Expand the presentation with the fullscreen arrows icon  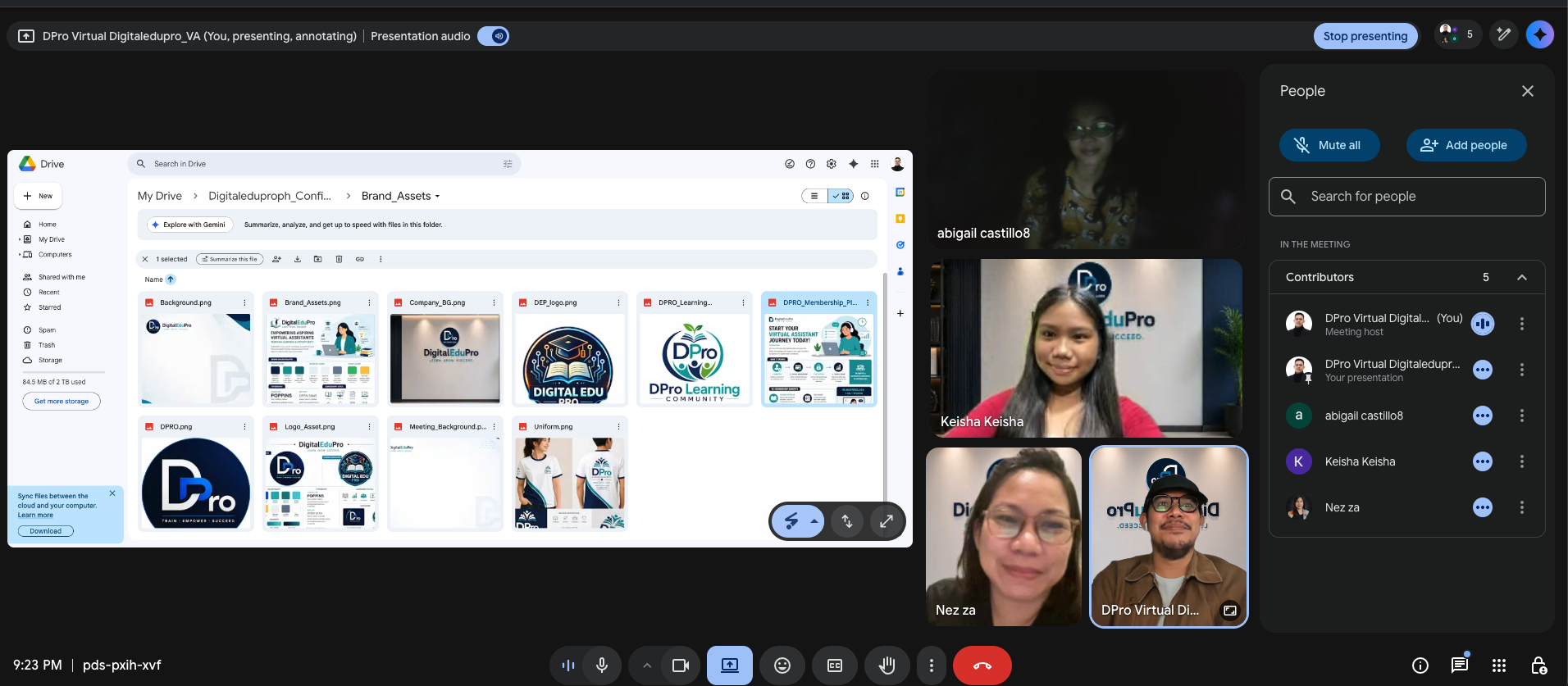[887, 520]
